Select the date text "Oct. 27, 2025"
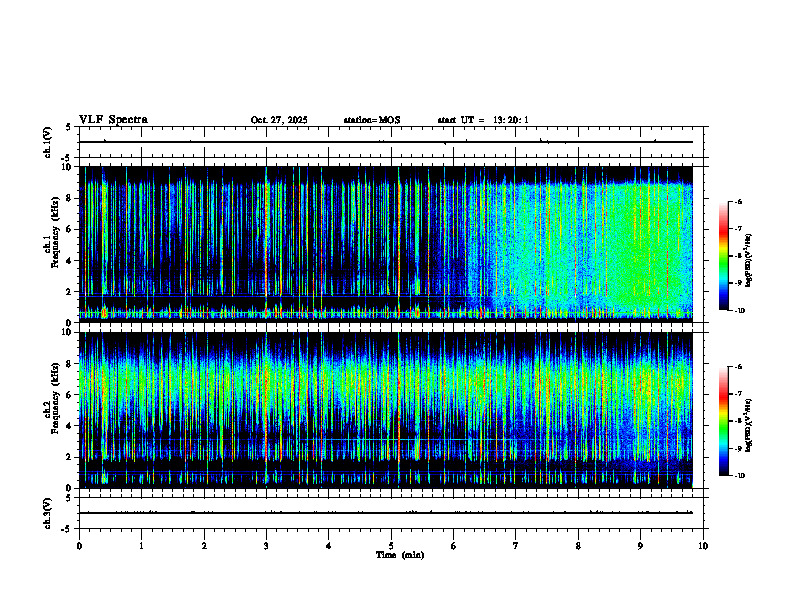This screenshot has height=612, width=792. (279, 120)
